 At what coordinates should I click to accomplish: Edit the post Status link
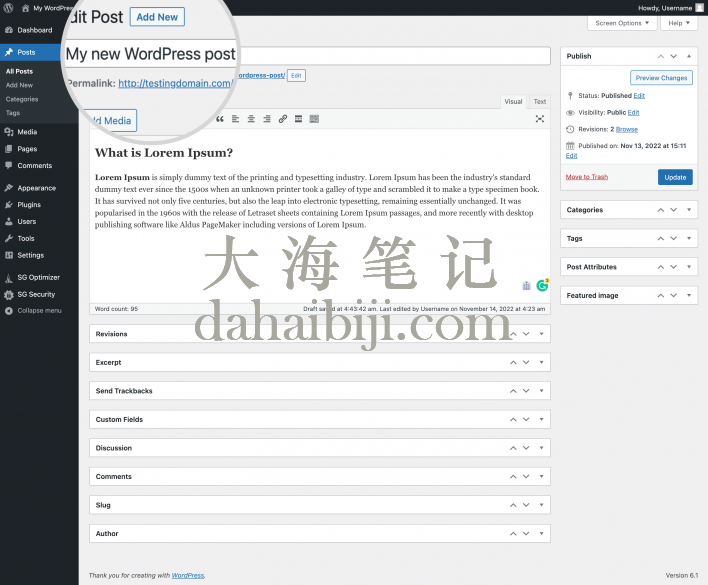click(639, 96)
